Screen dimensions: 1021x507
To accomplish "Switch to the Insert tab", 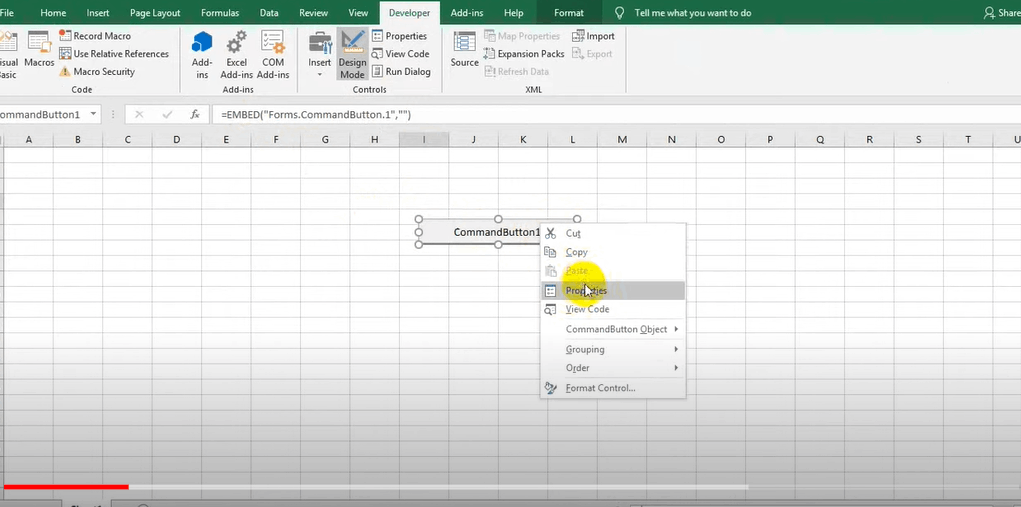I will [98, 12].
